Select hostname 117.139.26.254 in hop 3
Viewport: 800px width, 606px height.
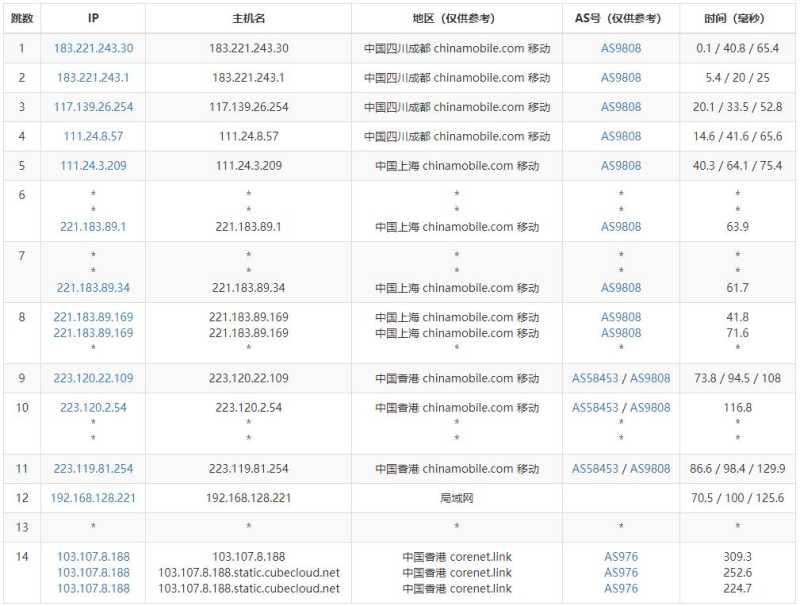point(248,107)
